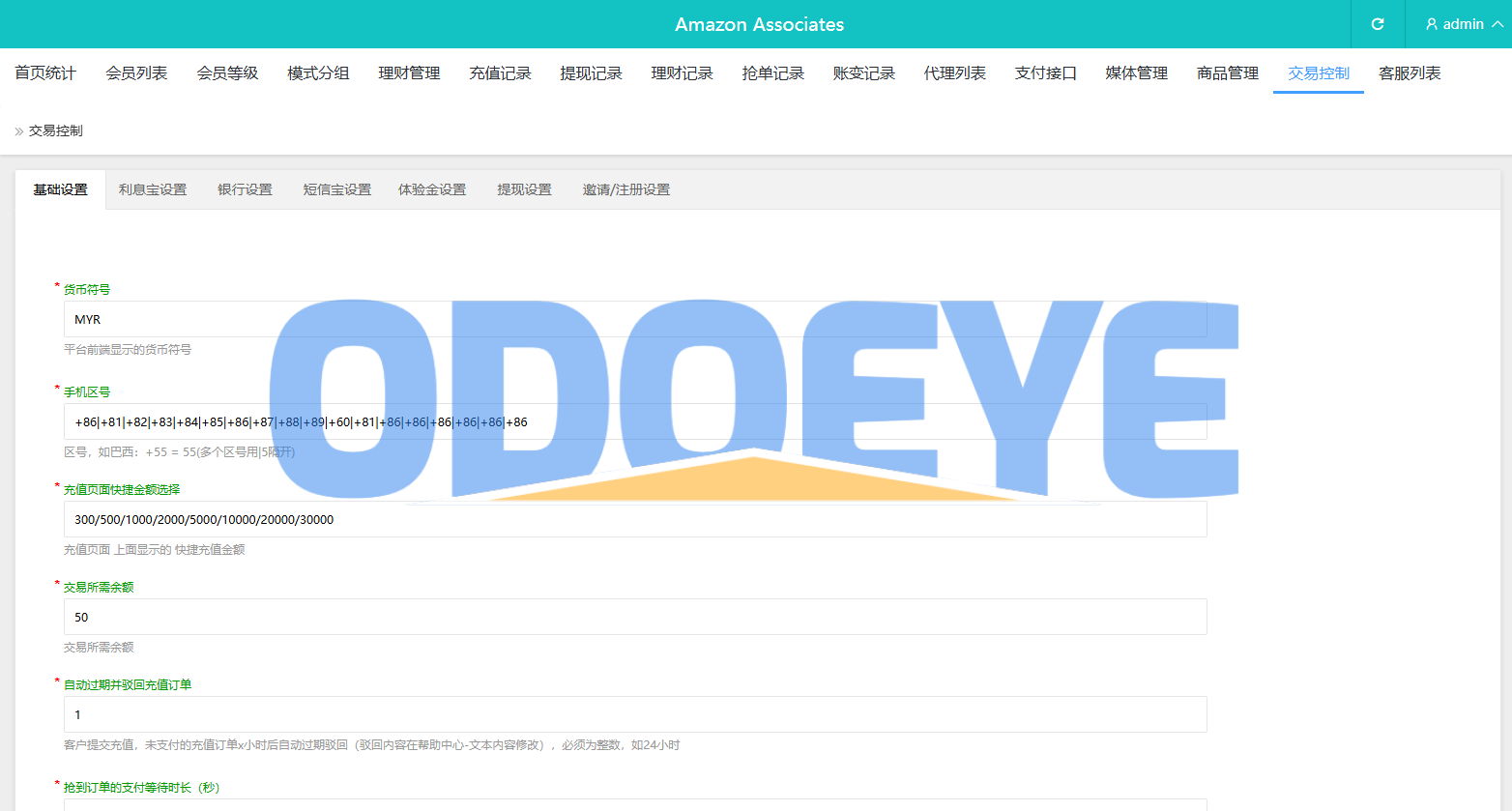The height and width of the screenshot is (811, 1512).
Task: Open 支付接口 navigation item
Action: (1045, 73)
